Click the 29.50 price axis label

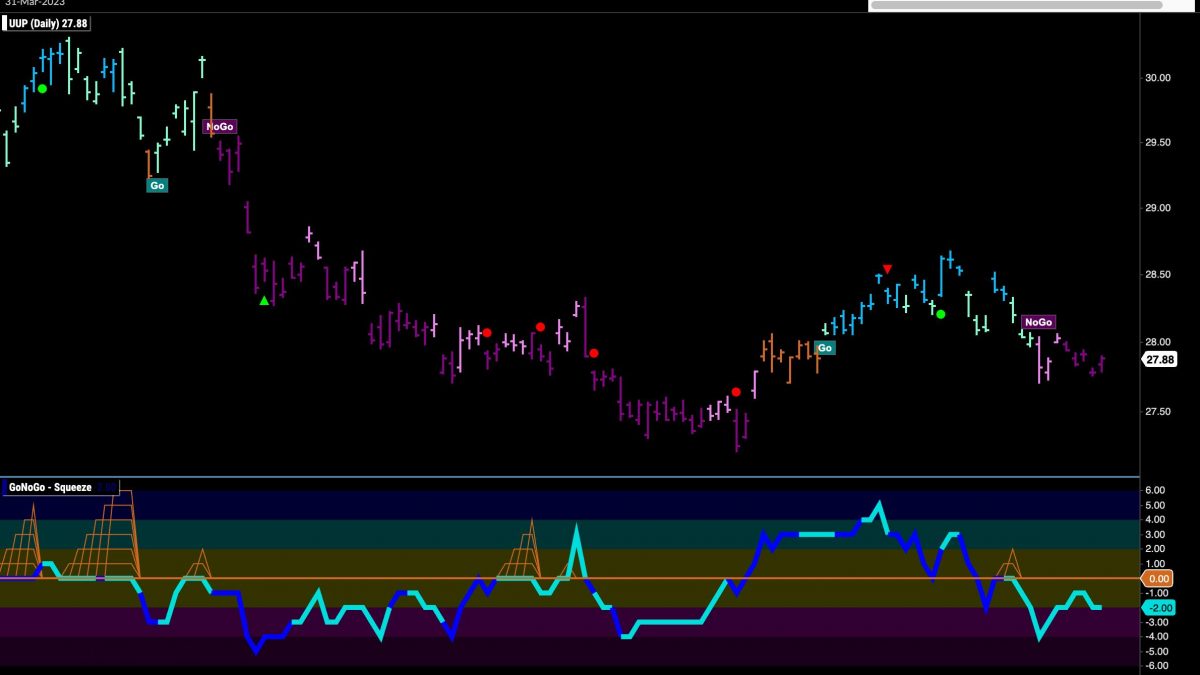click(1159, 143)
